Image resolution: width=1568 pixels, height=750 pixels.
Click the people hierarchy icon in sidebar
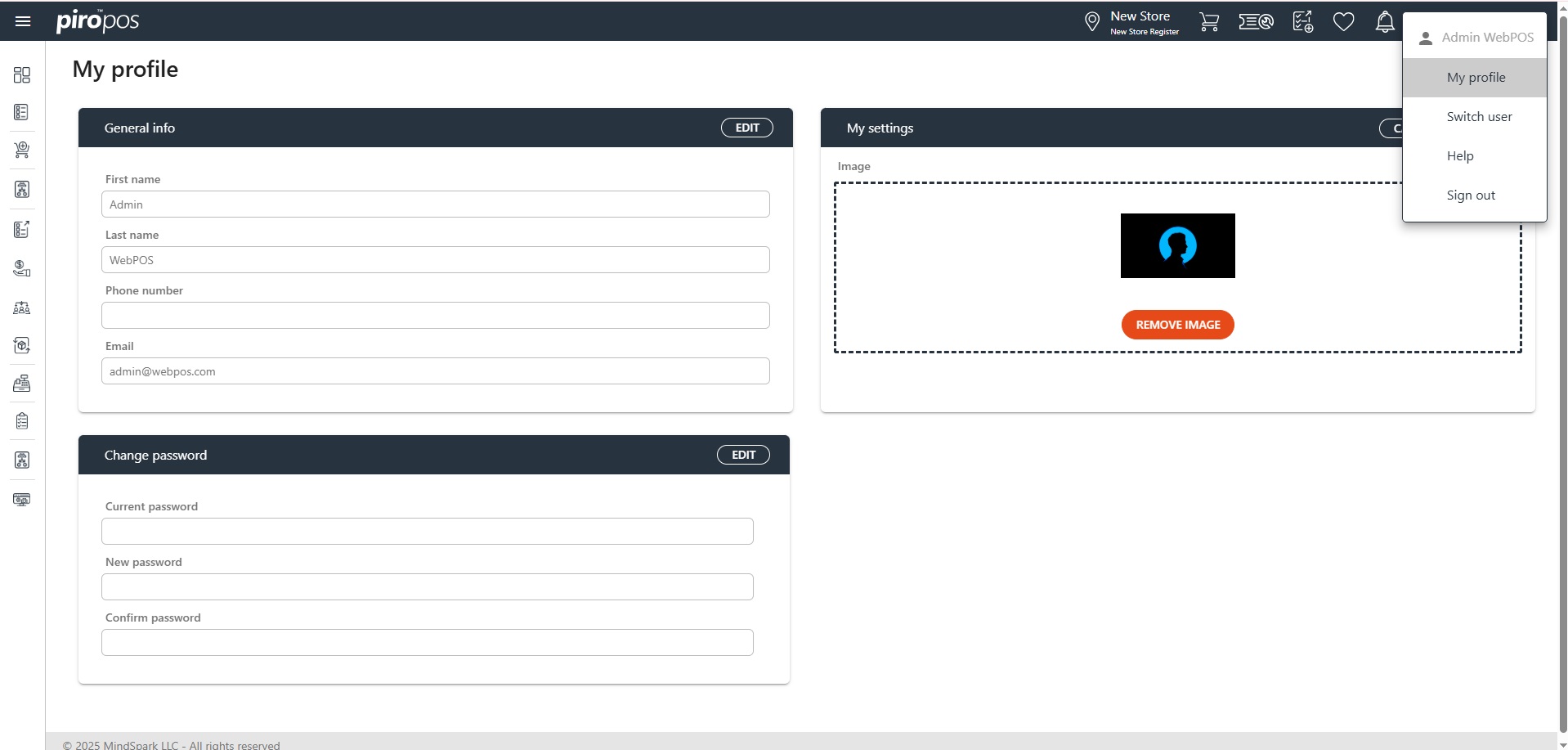point(22,308)
